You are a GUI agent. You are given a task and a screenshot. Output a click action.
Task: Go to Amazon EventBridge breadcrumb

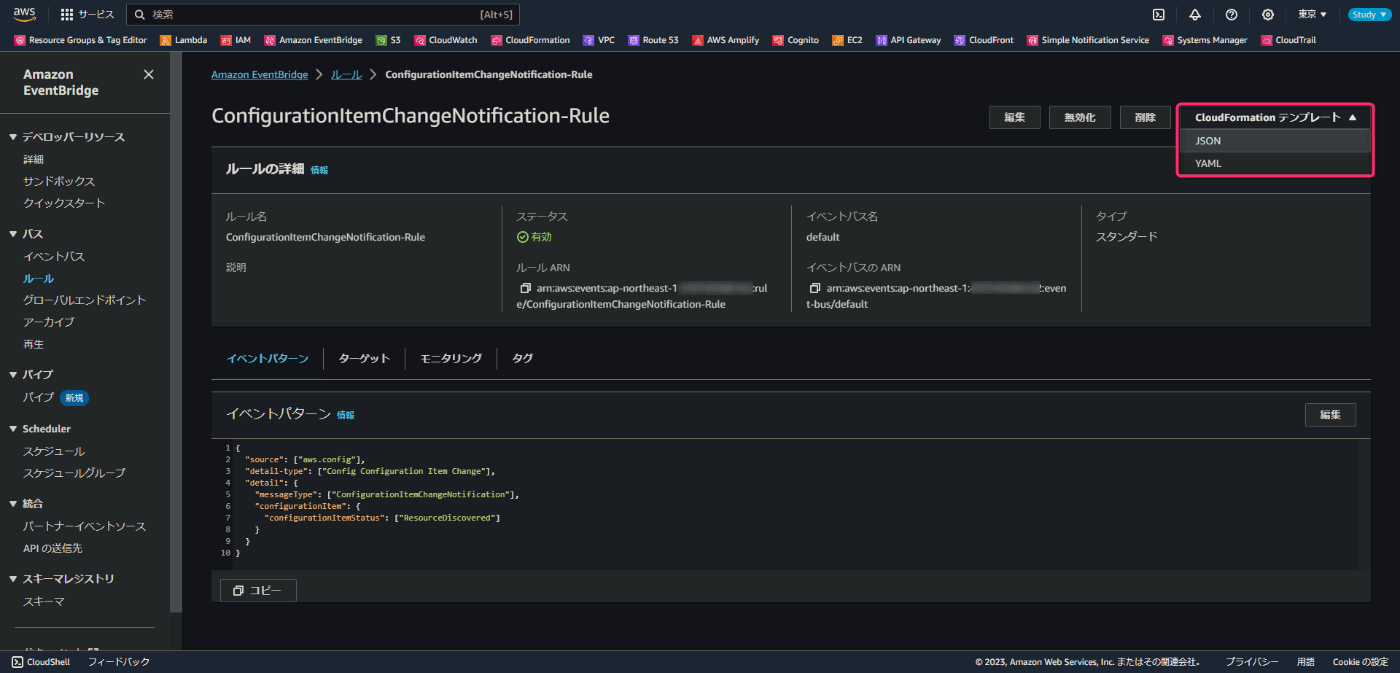coord(259,75)
